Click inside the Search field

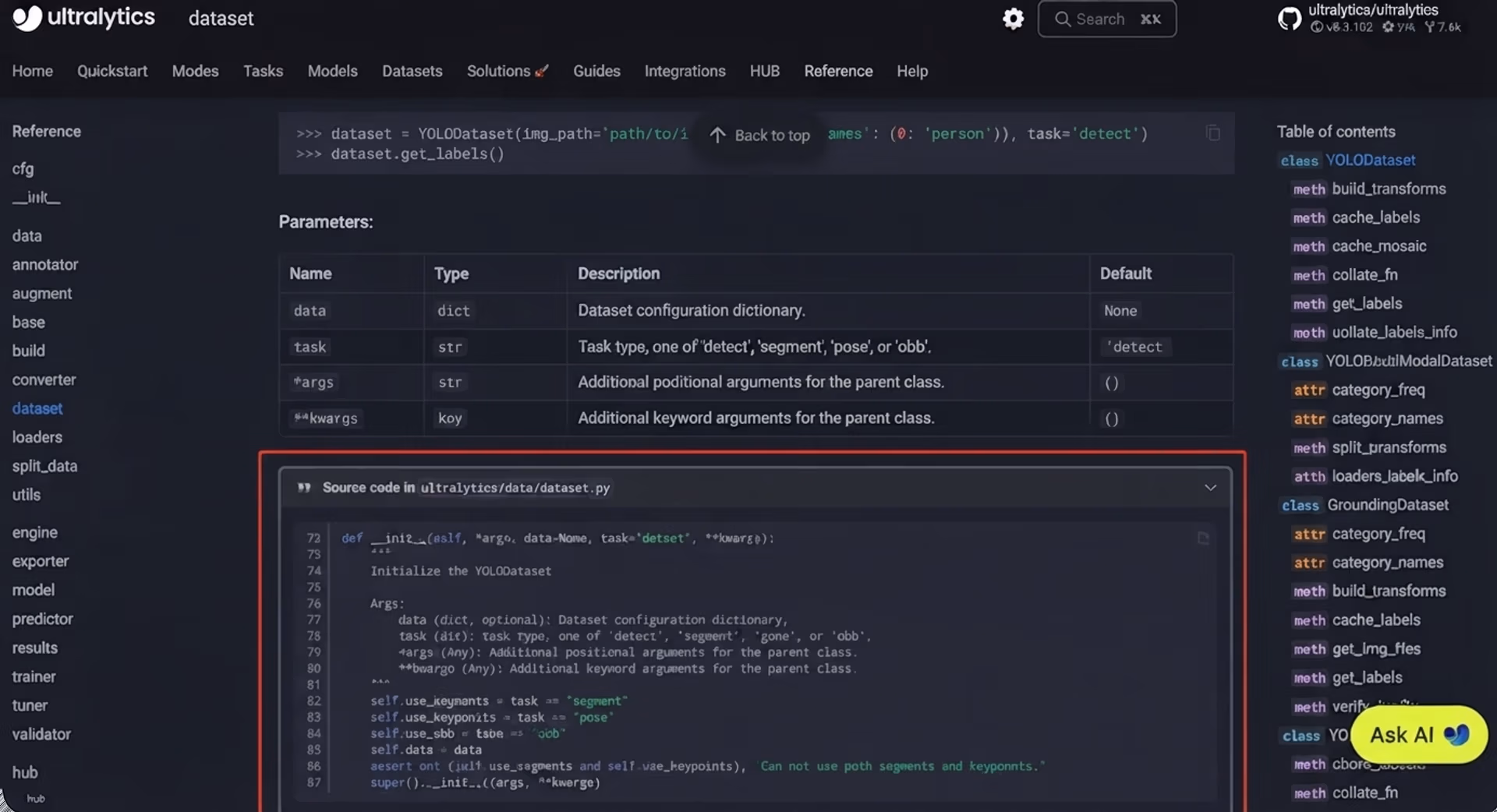pos(1107,19)
